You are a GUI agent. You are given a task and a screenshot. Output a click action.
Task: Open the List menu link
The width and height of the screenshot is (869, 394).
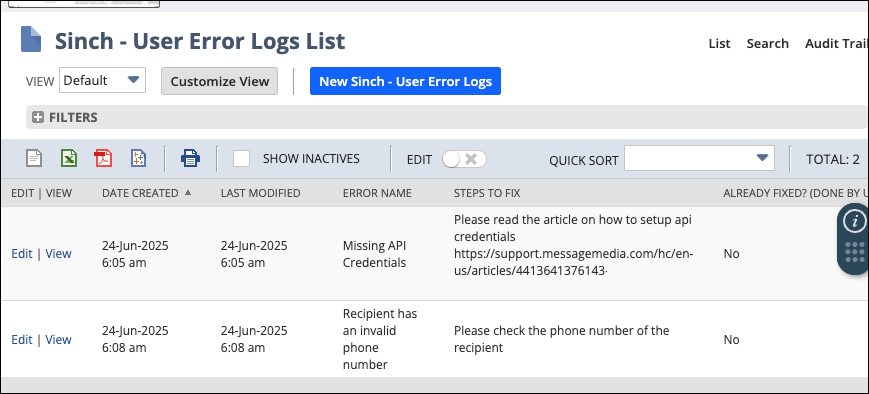tap(719, 43)
